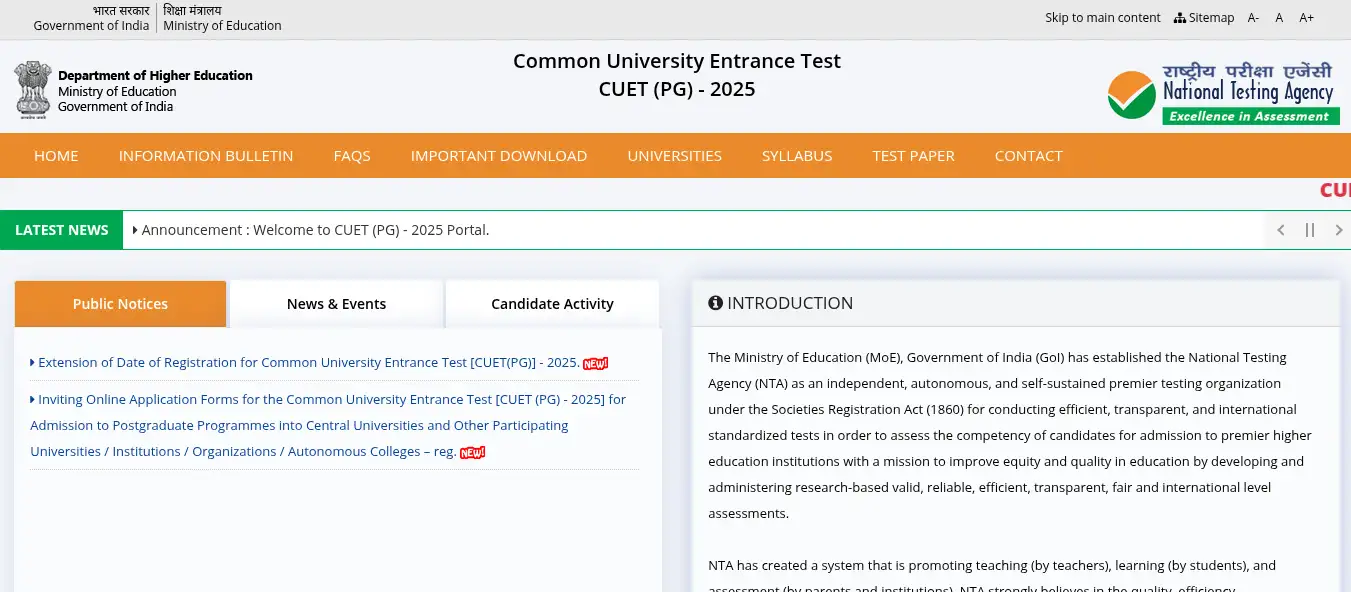This screenshot has width=1351, height=592.
Task: Switch to the News & Events tab
Action: coord(336,304)
